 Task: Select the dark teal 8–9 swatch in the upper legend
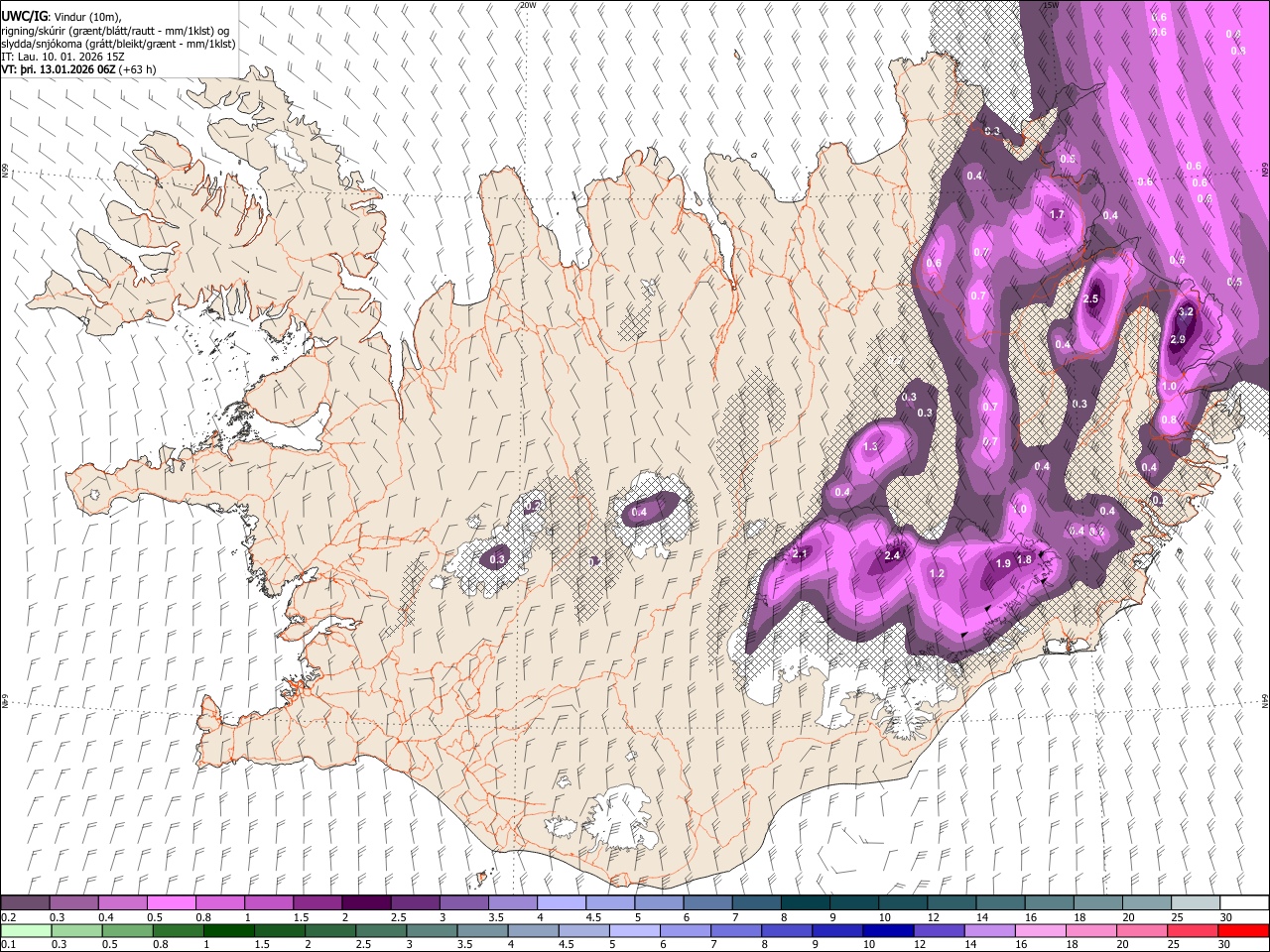click(806, 903)
